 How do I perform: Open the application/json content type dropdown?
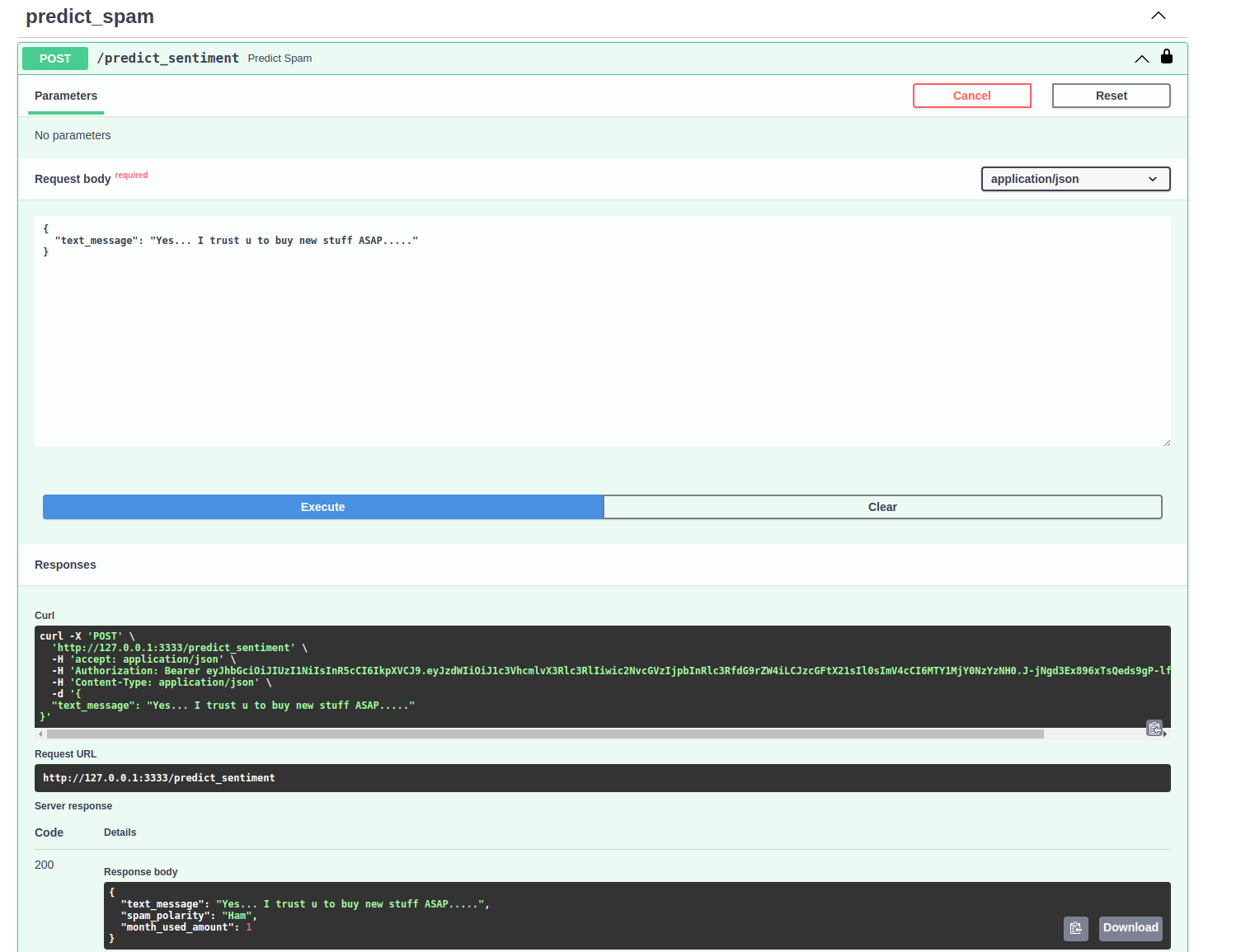click(1075, 179)
